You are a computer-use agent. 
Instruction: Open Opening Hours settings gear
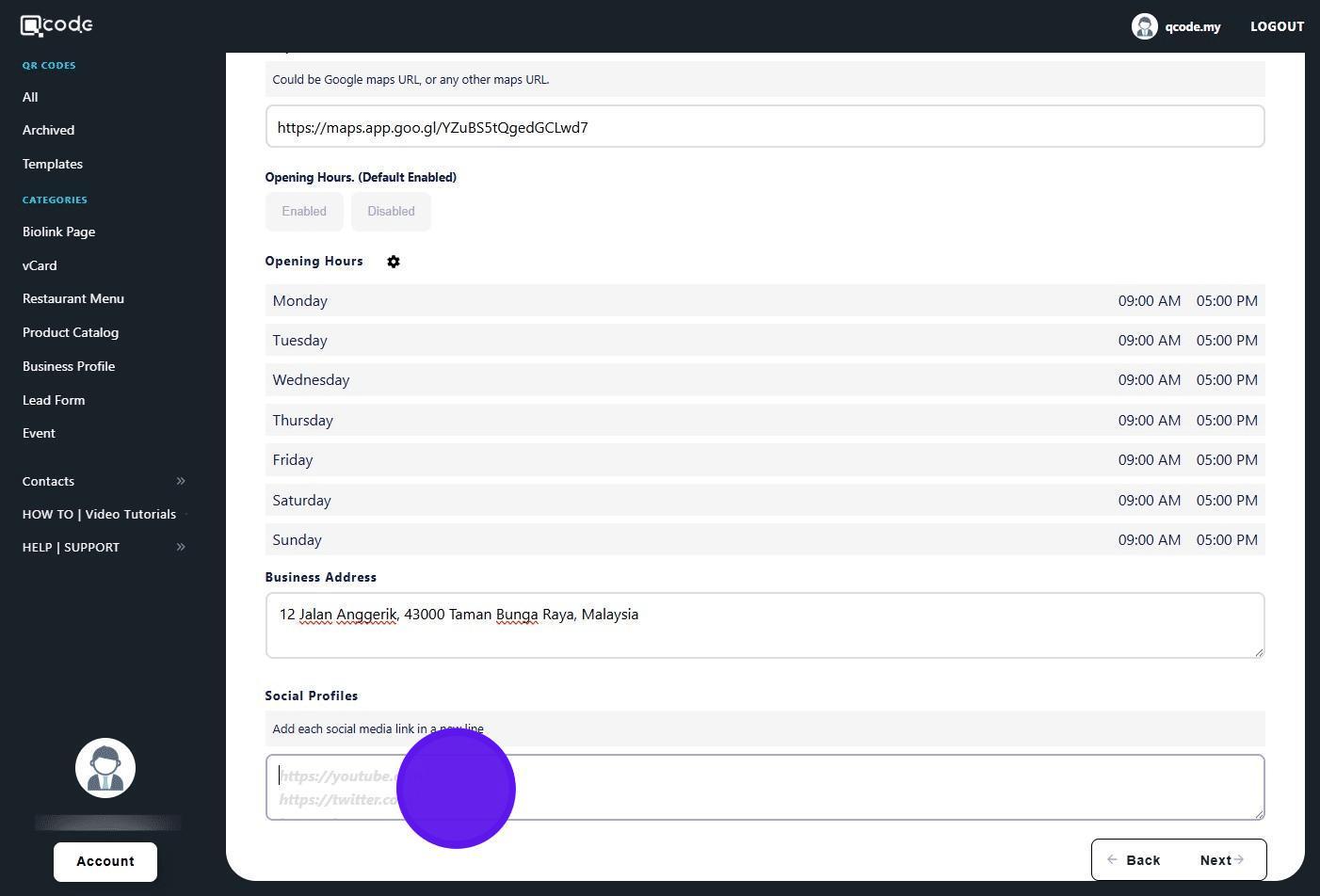click(394, 262)
